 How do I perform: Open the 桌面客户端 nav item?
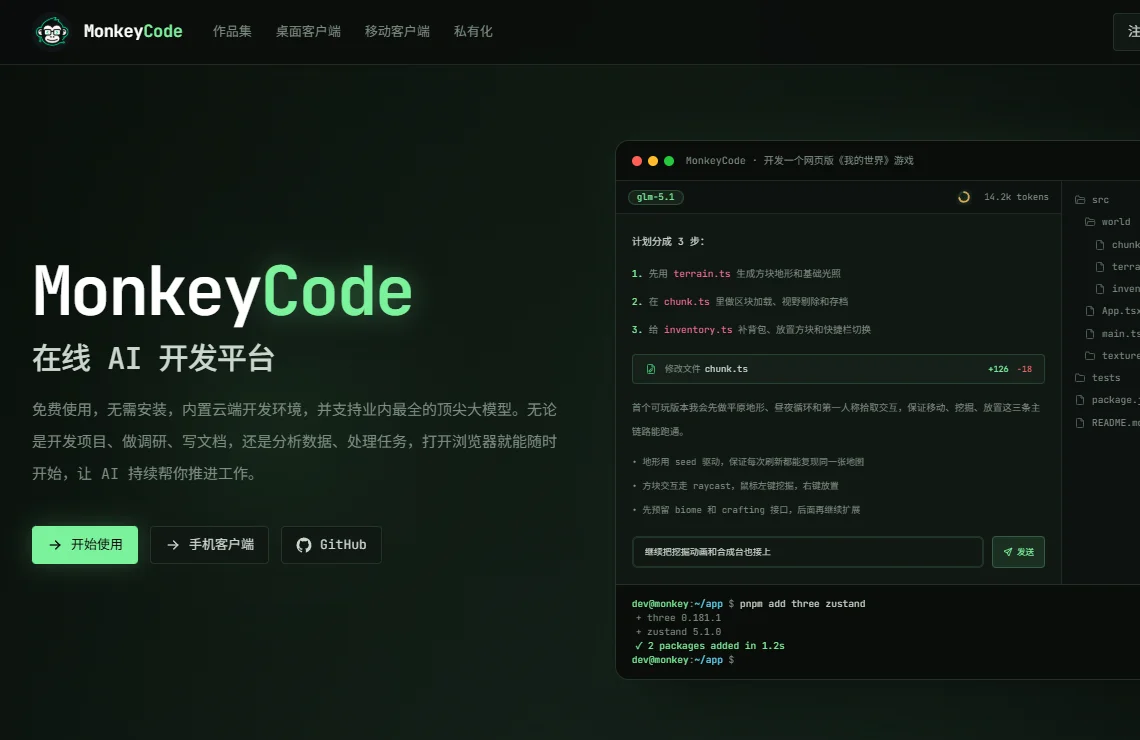coord(308,31)
